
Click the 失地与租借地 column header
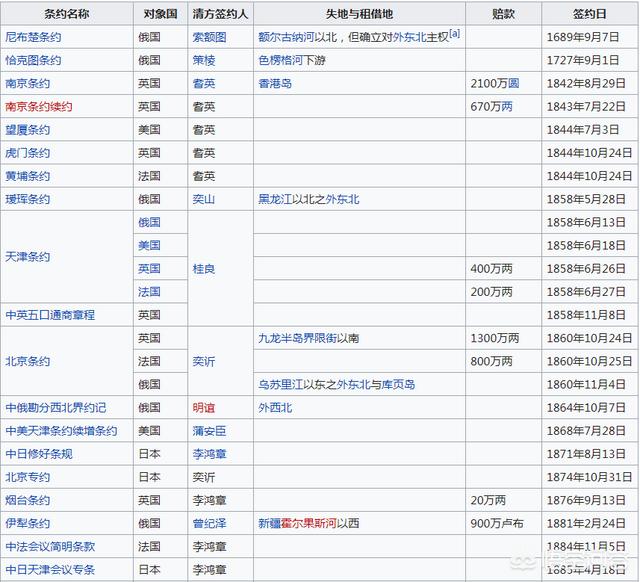pyautogui.click(x=359, y=14)
